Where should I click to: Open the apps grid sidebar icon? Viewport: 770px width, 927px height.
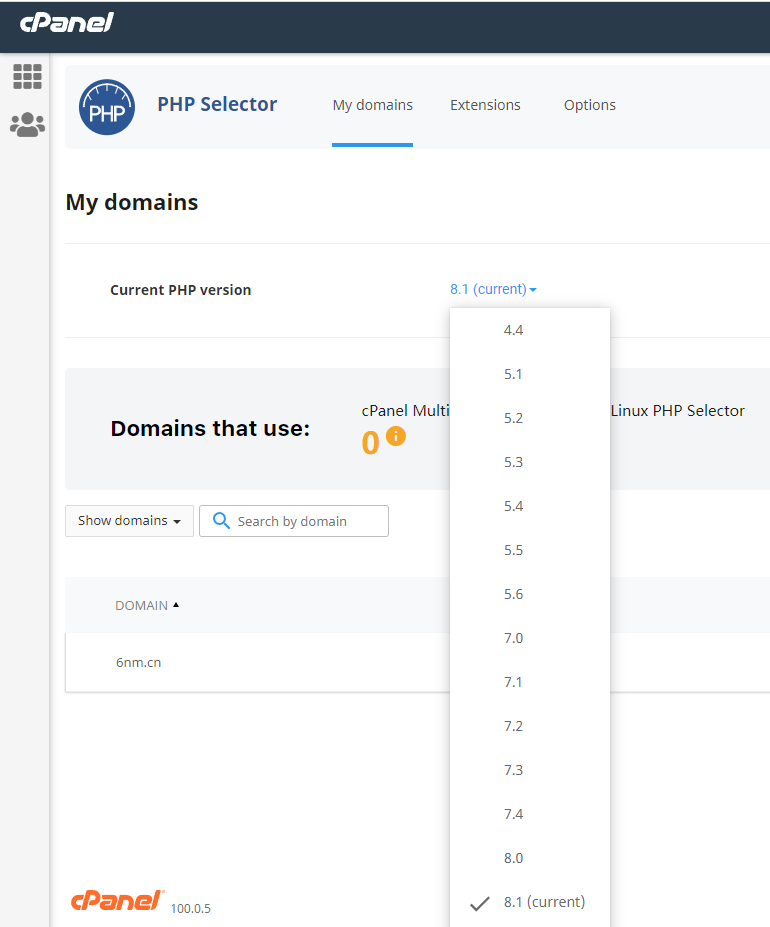pyautogui.click(x=27, y=77)
